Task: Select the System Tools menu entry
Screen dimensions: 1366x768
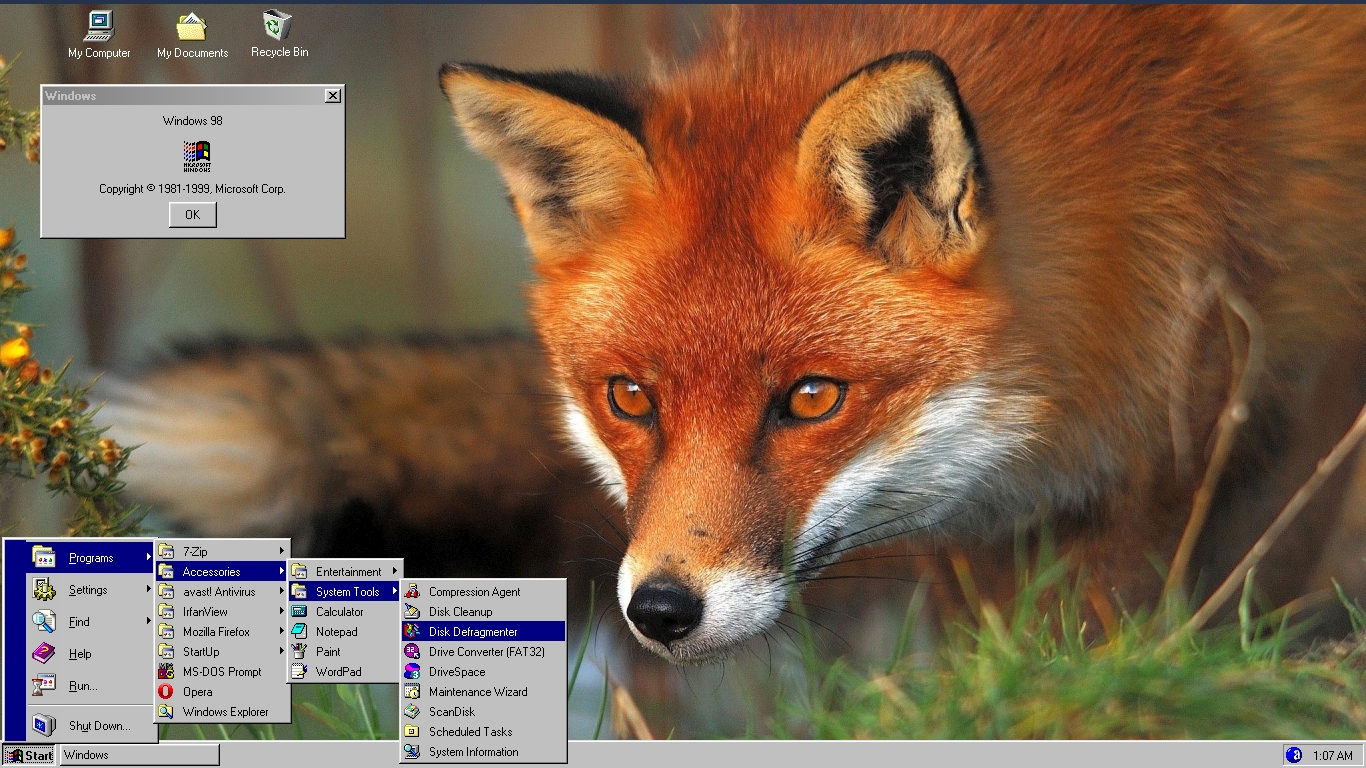Action: point(345,592)
